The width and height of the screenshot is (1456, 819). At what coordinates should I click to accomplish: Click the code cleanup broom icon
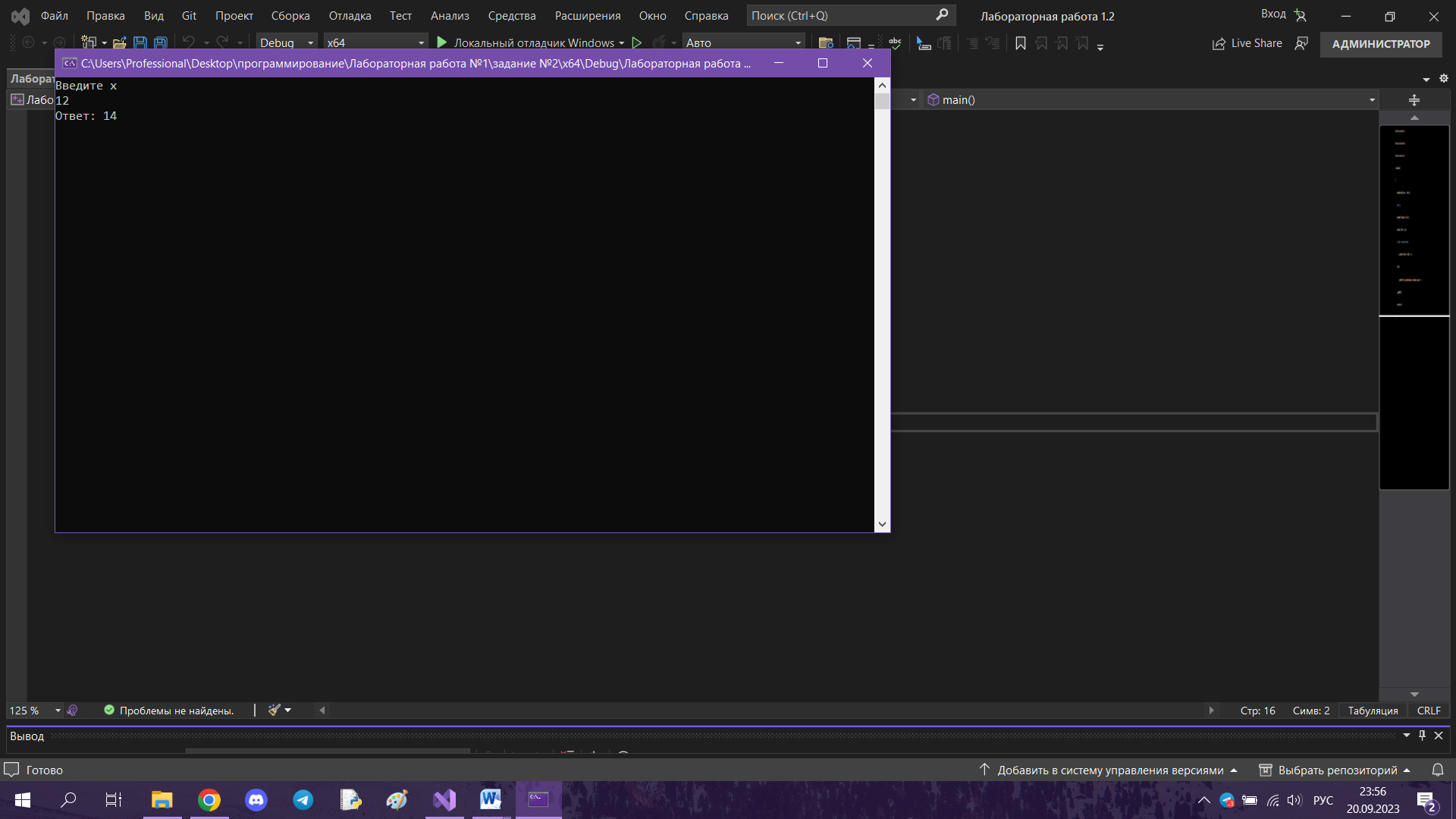coord(274,710)
